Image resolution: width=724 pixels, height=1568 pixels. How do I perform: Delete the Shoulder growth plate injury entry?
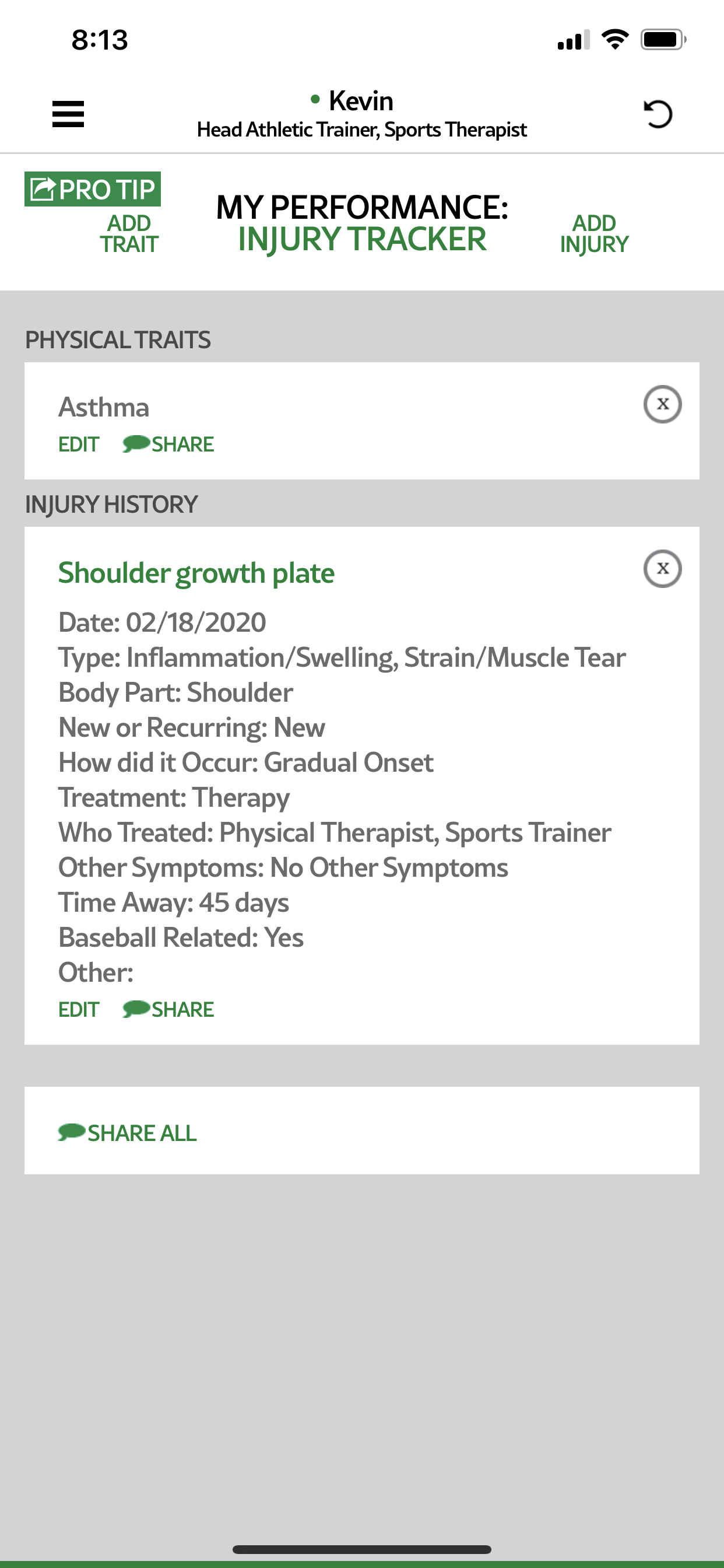click(662, 569)
